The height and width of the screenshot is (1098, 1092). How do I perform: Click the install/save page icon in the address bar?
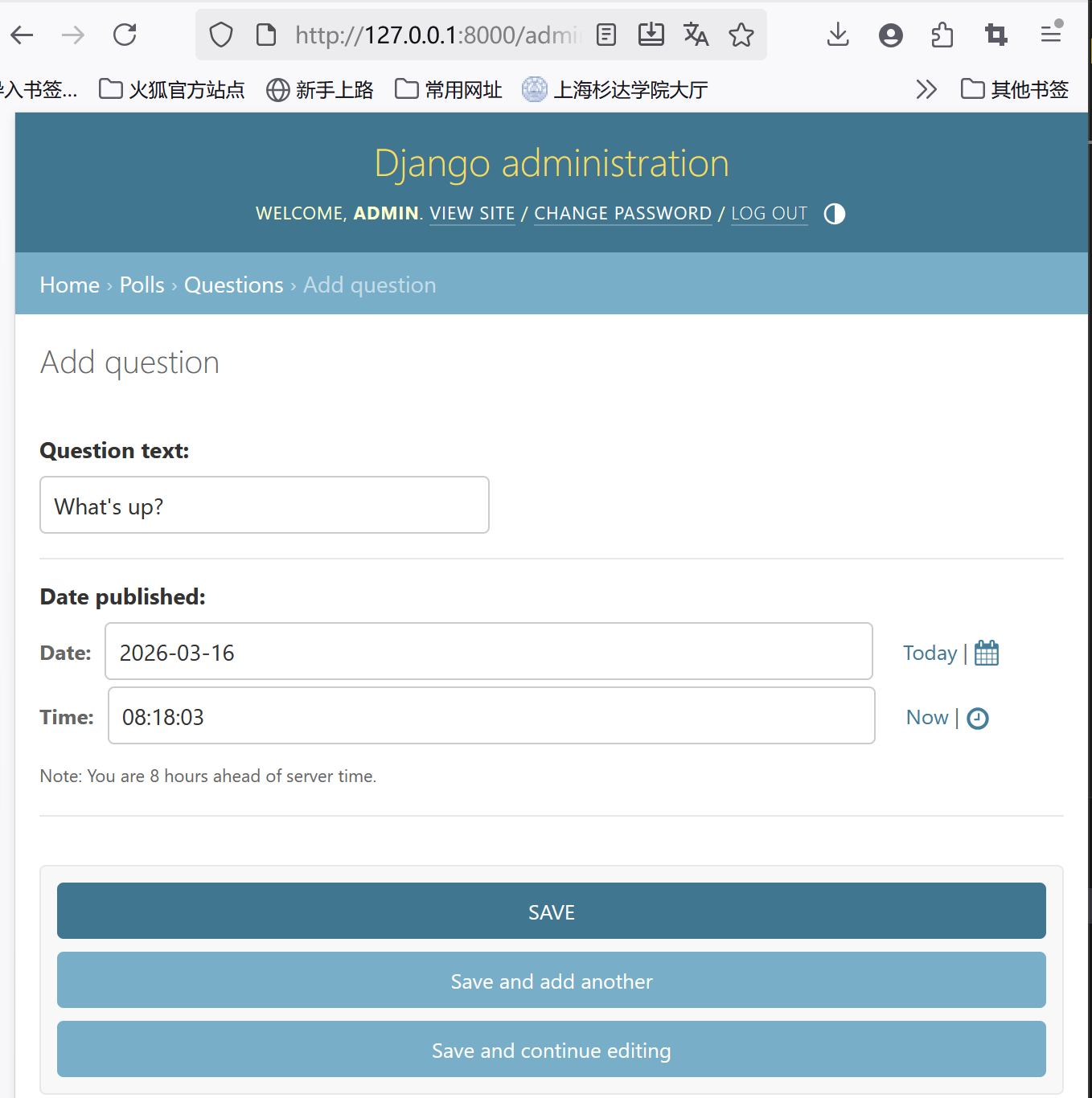651,35
